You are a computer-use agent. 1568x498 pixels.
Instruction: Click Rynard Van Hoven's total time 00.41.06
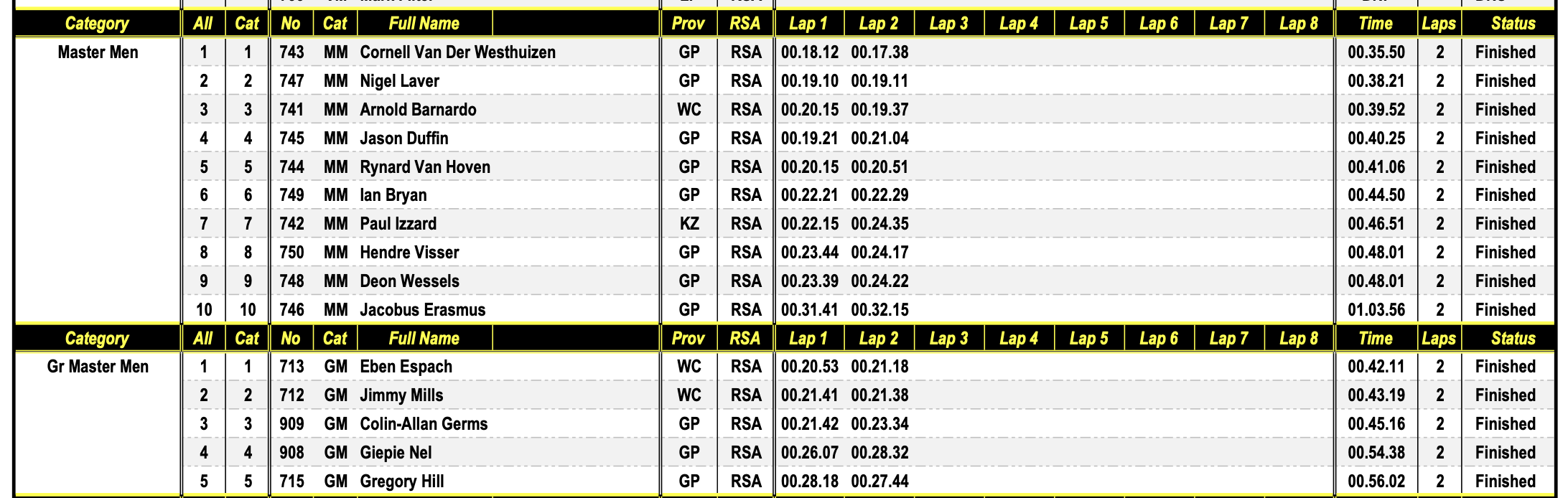[x=1376, y=167]
